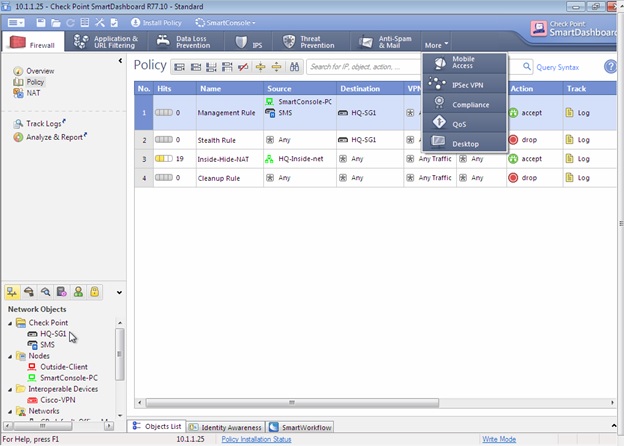
Task: Open Policy Installation Status link
Action: point(256,439)
